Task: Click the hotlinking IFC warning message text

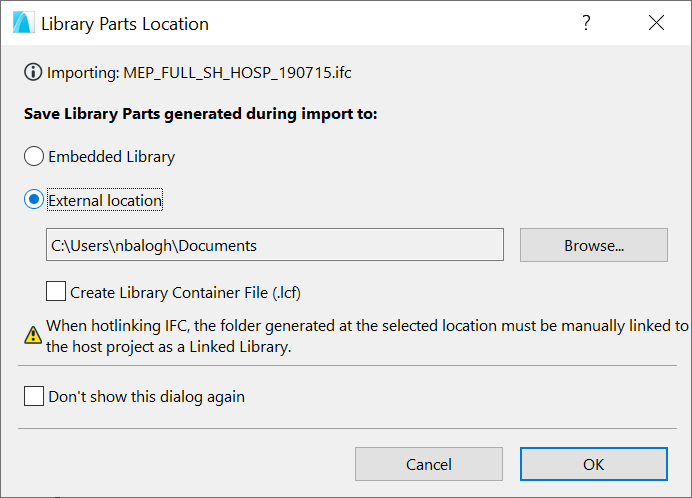Action: click(x=367, y=335)
